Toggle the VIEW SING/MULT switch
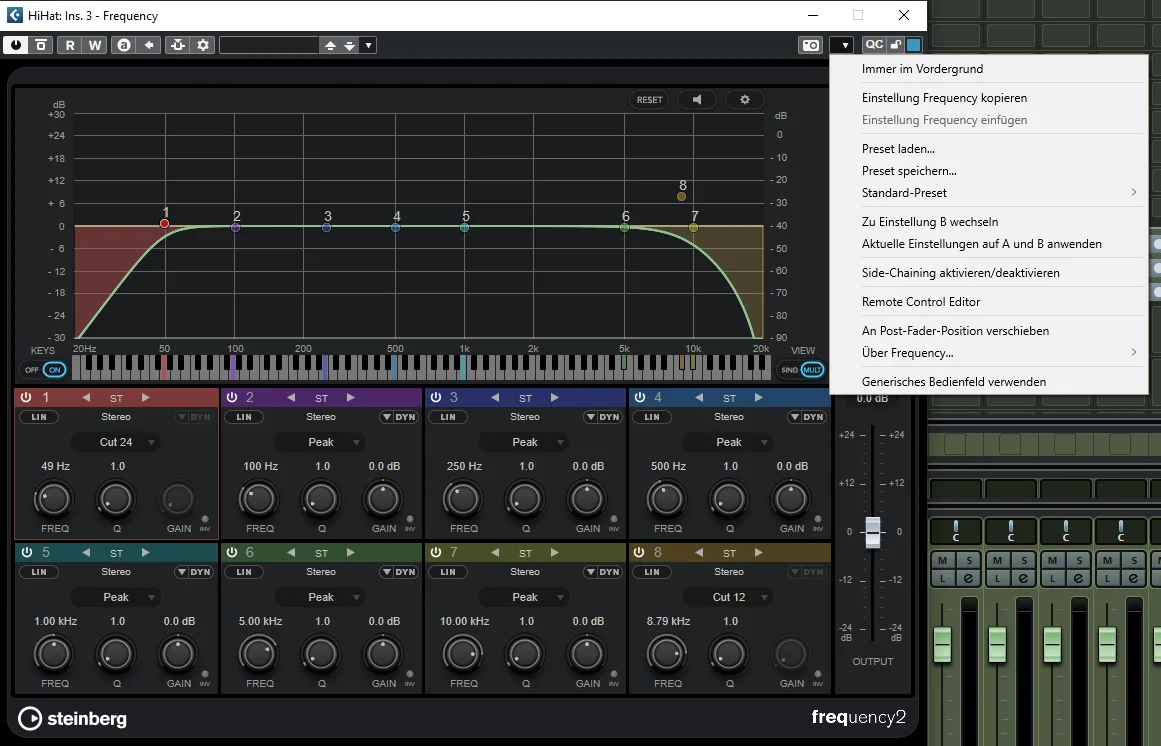 [x=802, y=369]
